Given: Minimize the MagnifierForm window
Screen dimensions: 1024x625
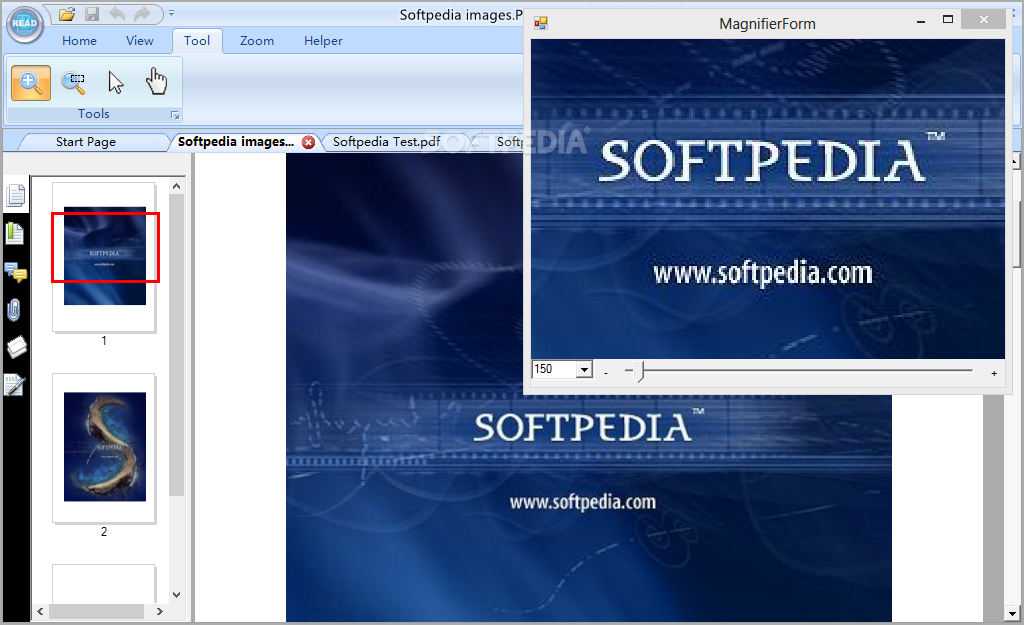Looking at the screenshot, I should tap(921, 22).
